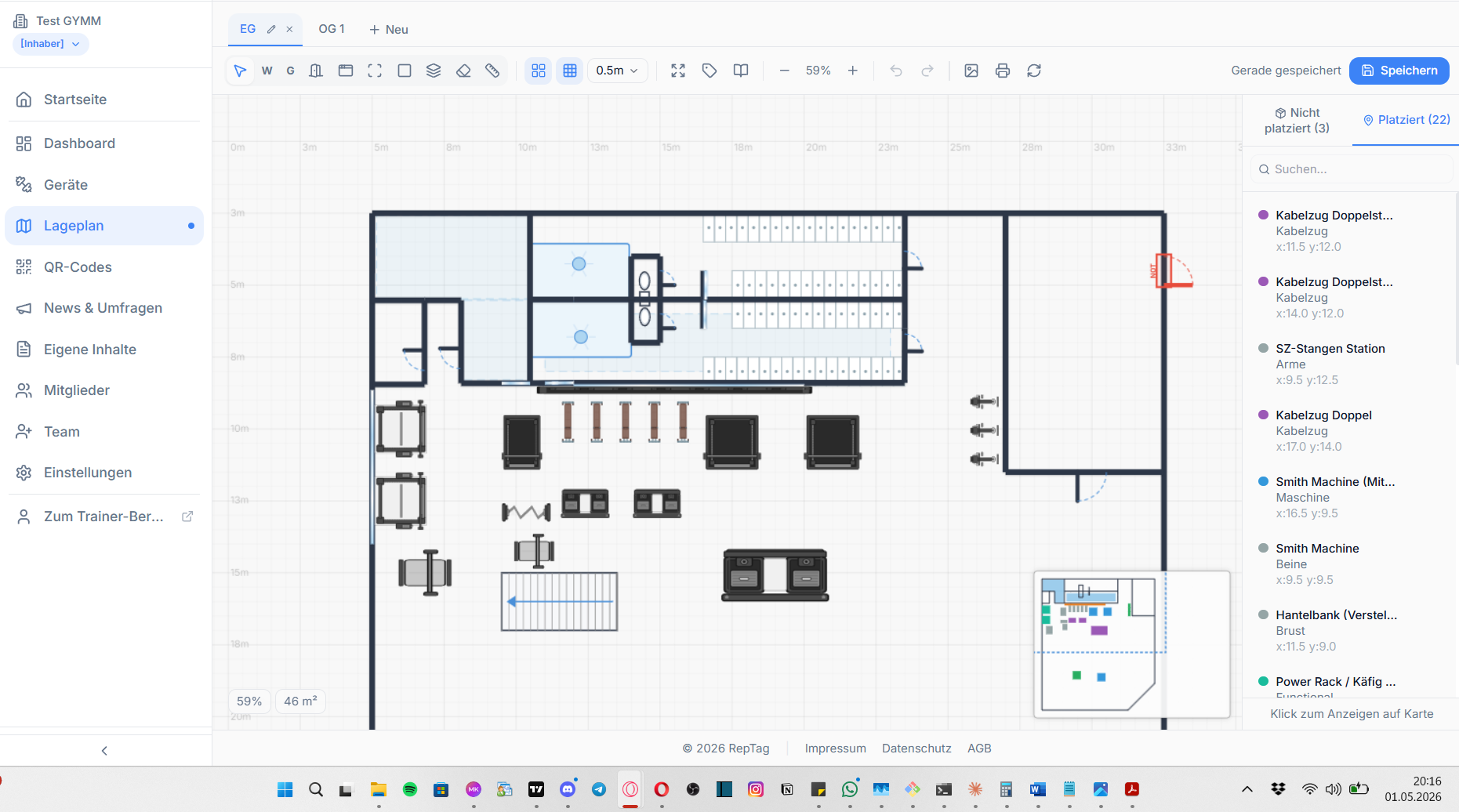Toggle the grid display button
The height and width of the screenshot is (812, 1459).
point(570,71)
